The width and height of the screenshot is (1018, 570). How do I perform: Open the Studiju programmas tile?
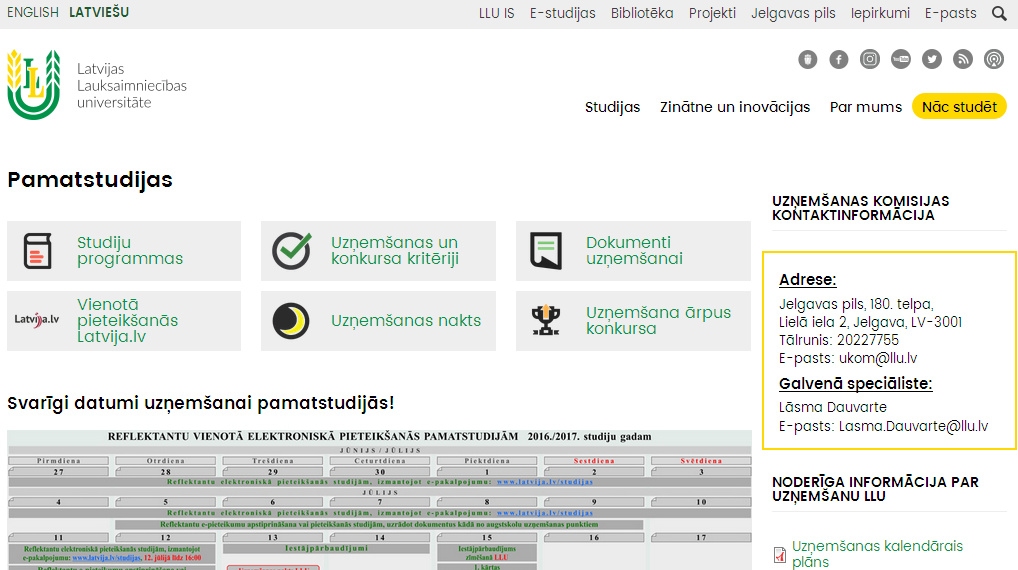[124, 251]
